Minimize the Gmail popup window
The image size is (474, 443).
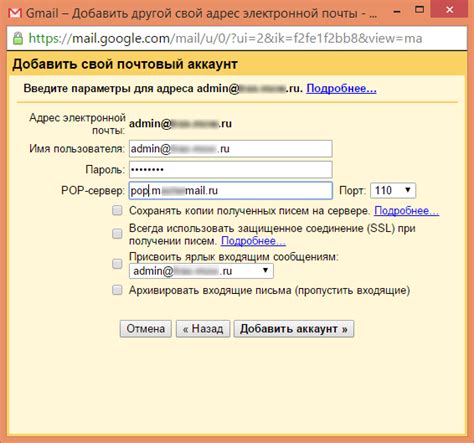[x=396, y=11]
